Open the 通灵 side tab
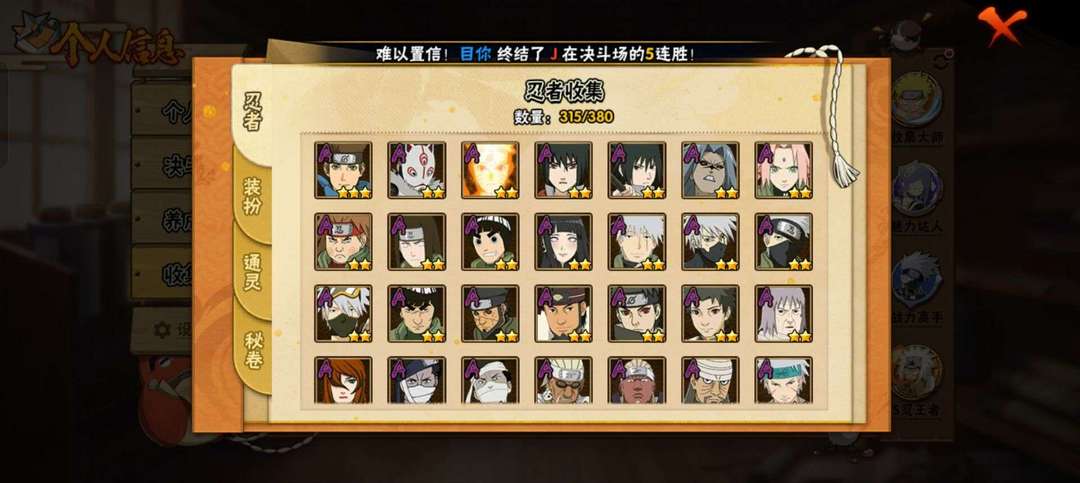This screenshot has height=483, width=1080. pos(252,272)
